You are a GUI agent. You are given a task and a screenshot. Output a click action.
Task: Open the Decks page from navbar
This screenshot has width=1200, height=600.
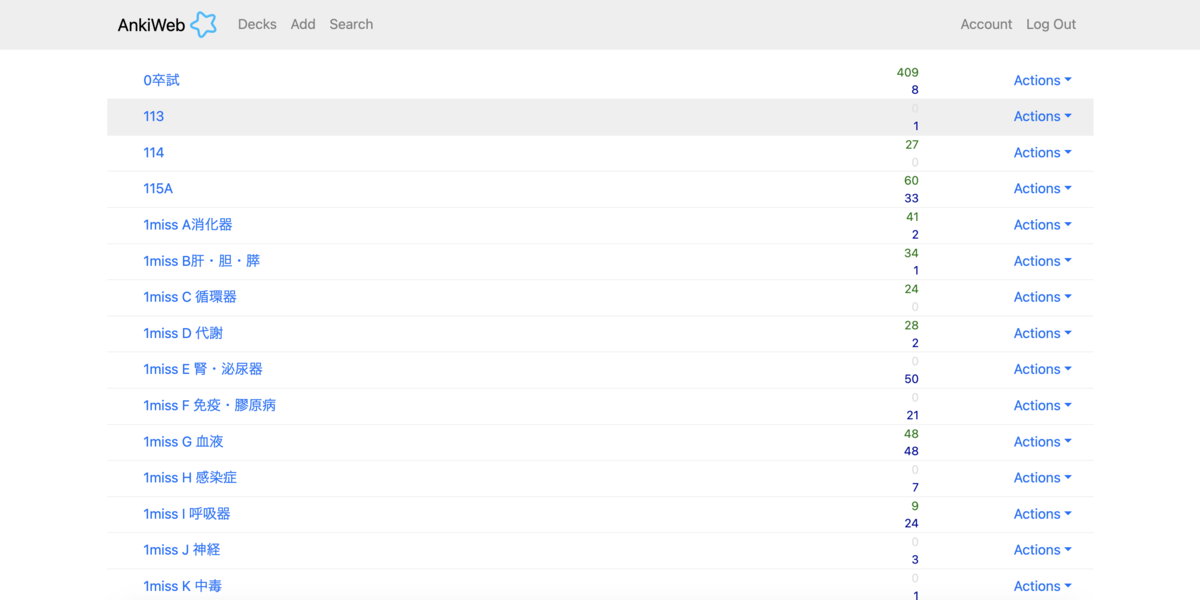257,24
